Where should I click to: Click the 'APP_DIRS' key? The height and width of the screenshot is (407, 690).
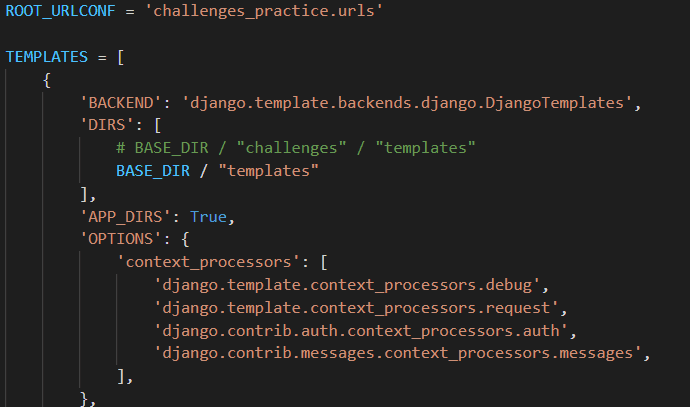[x=126, y=217]
